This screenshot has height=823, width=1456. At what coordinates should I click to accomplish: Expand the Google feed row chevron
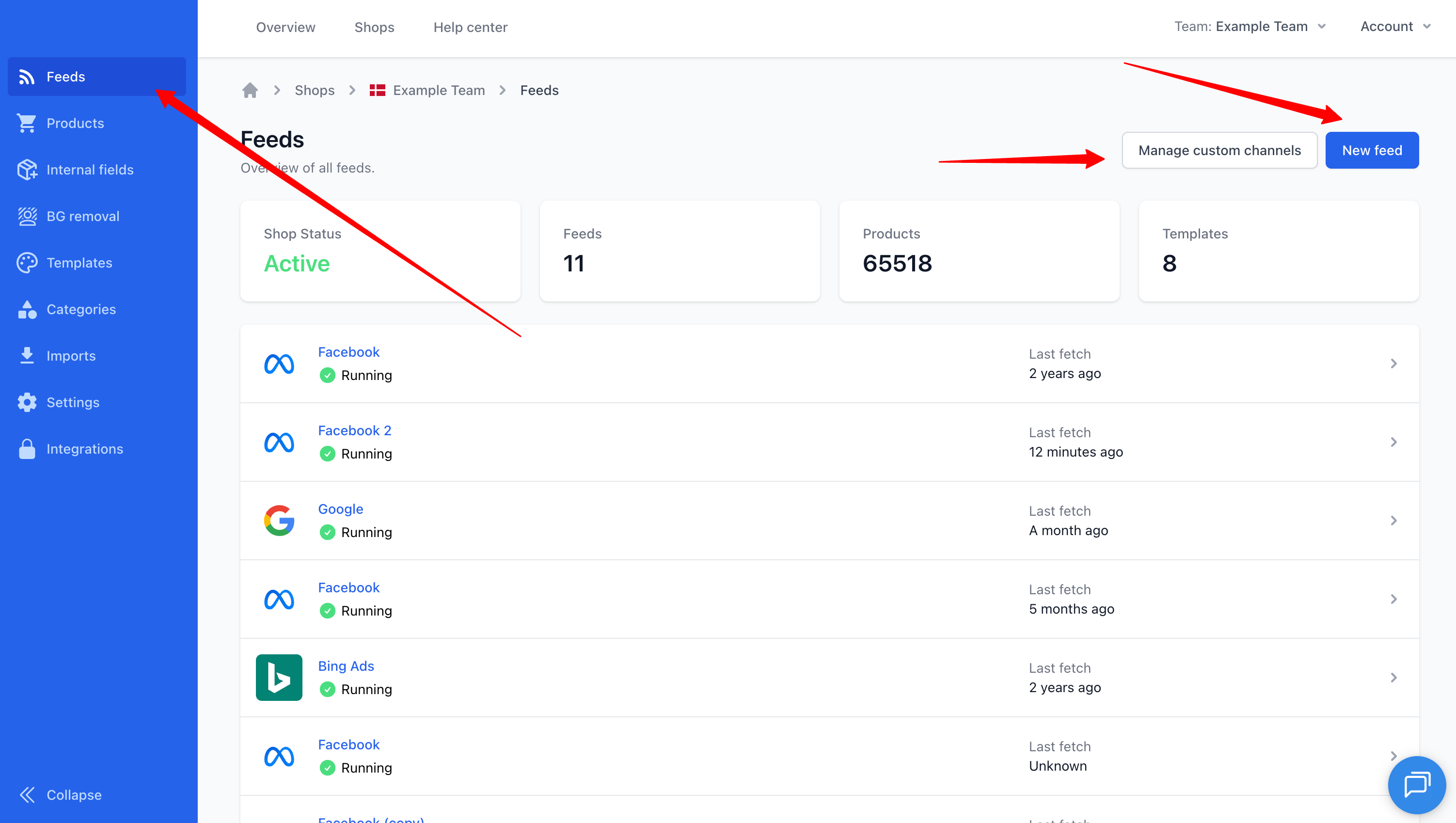pyautogui.click(x=1393, y=521)
